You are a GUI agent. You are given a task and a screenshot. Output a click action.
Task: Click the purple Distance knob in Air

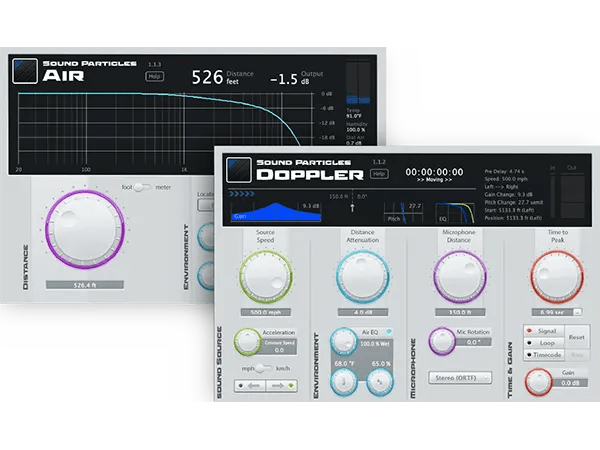tap(85, 230)
